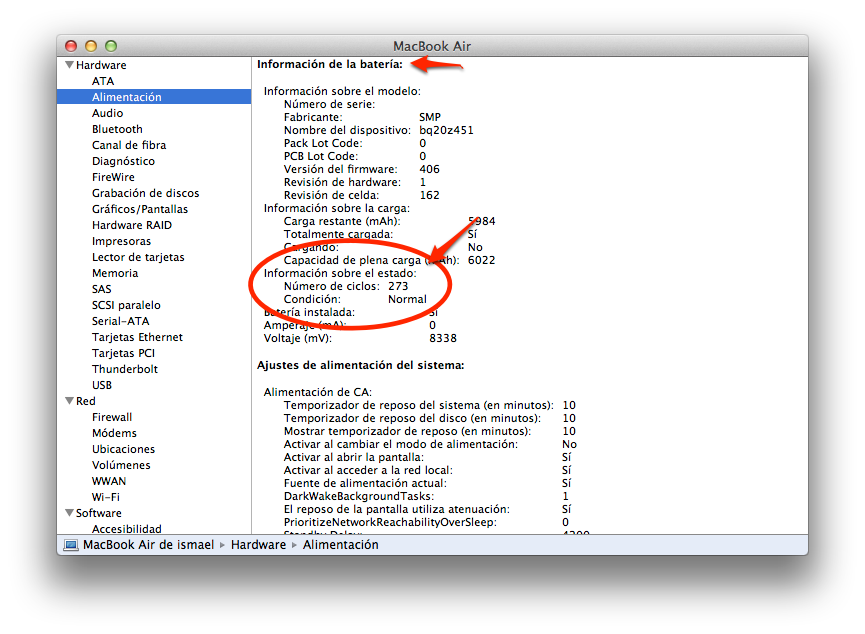Click Hardware in the bottom path bar
This screenshot has height=634, width=865.
click(x=258, y=545)
